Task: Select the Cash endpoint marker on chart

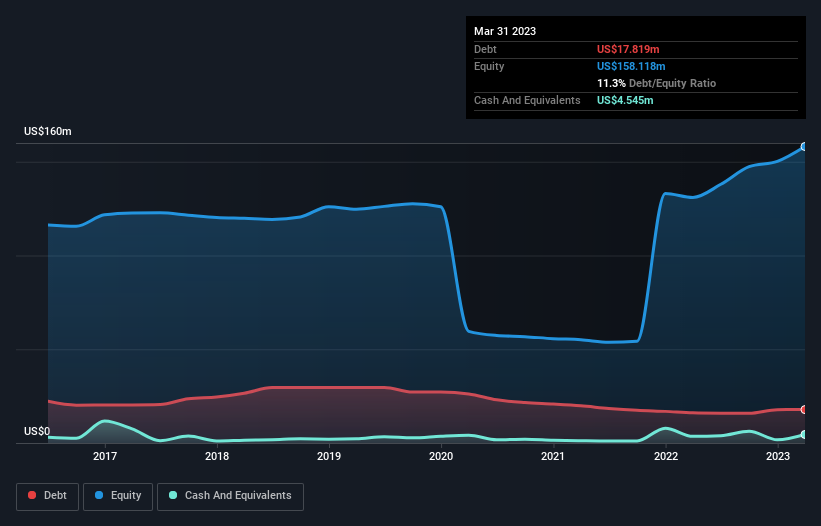Action: [804, 434]
